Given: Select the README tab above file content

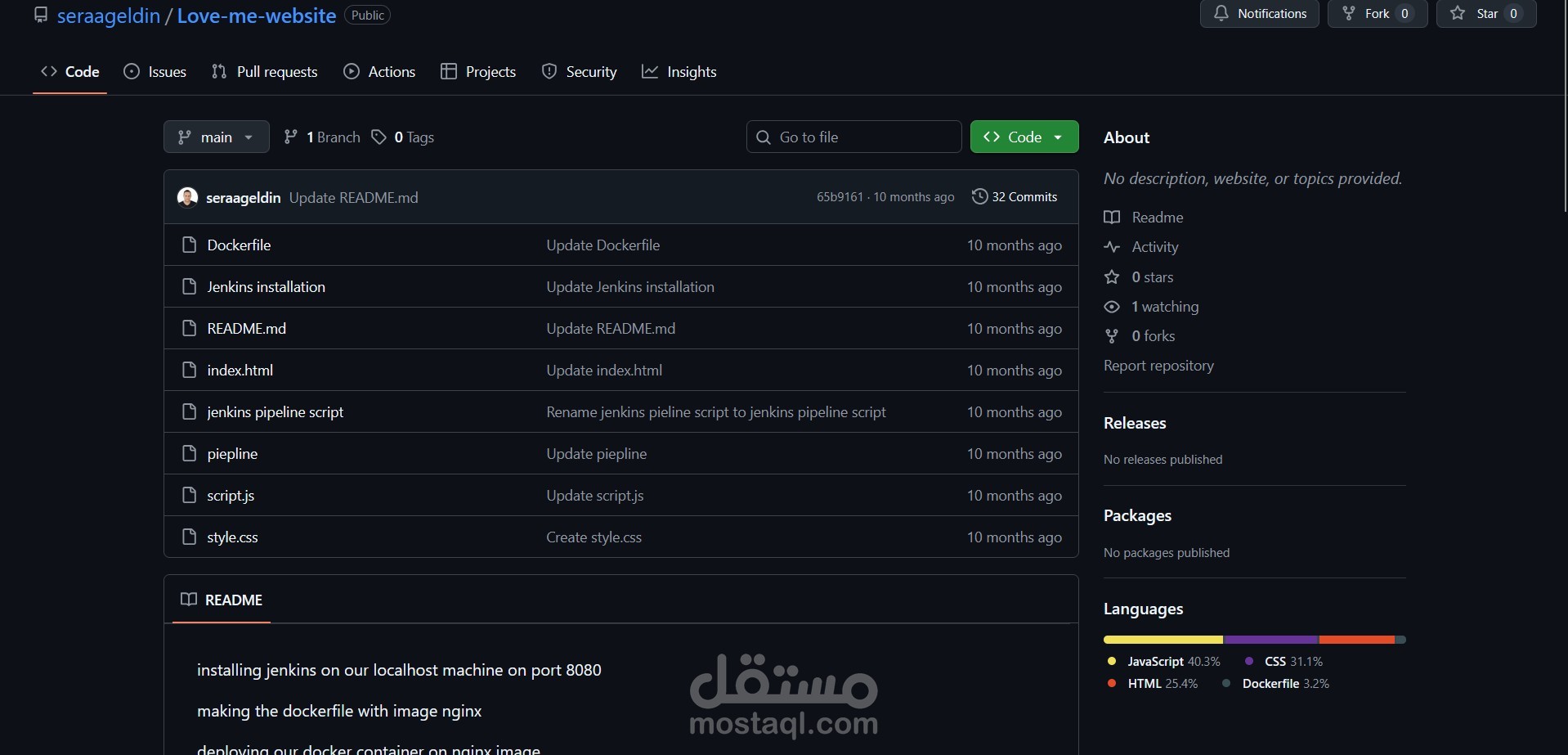Looking at the screenshot, I should pos(222,600).
